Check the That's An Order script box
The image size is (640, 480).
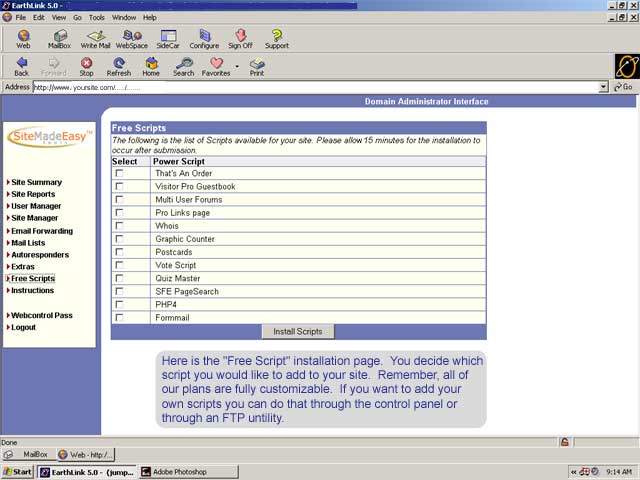point(119,174)
